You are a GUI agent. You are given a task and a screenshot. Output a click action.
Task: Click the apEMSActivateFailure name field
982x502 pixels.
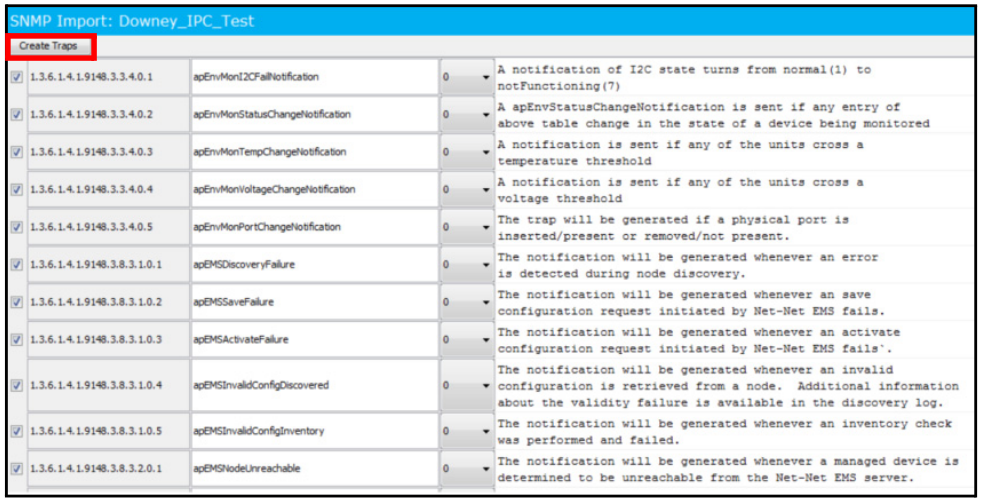314,340
